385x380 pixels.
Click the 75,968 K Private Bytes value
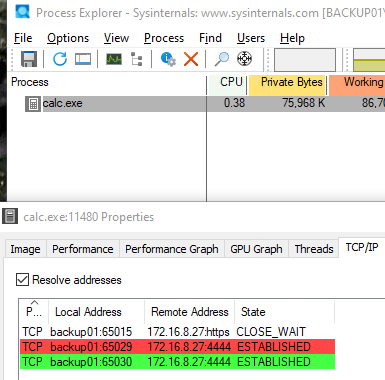304,103
